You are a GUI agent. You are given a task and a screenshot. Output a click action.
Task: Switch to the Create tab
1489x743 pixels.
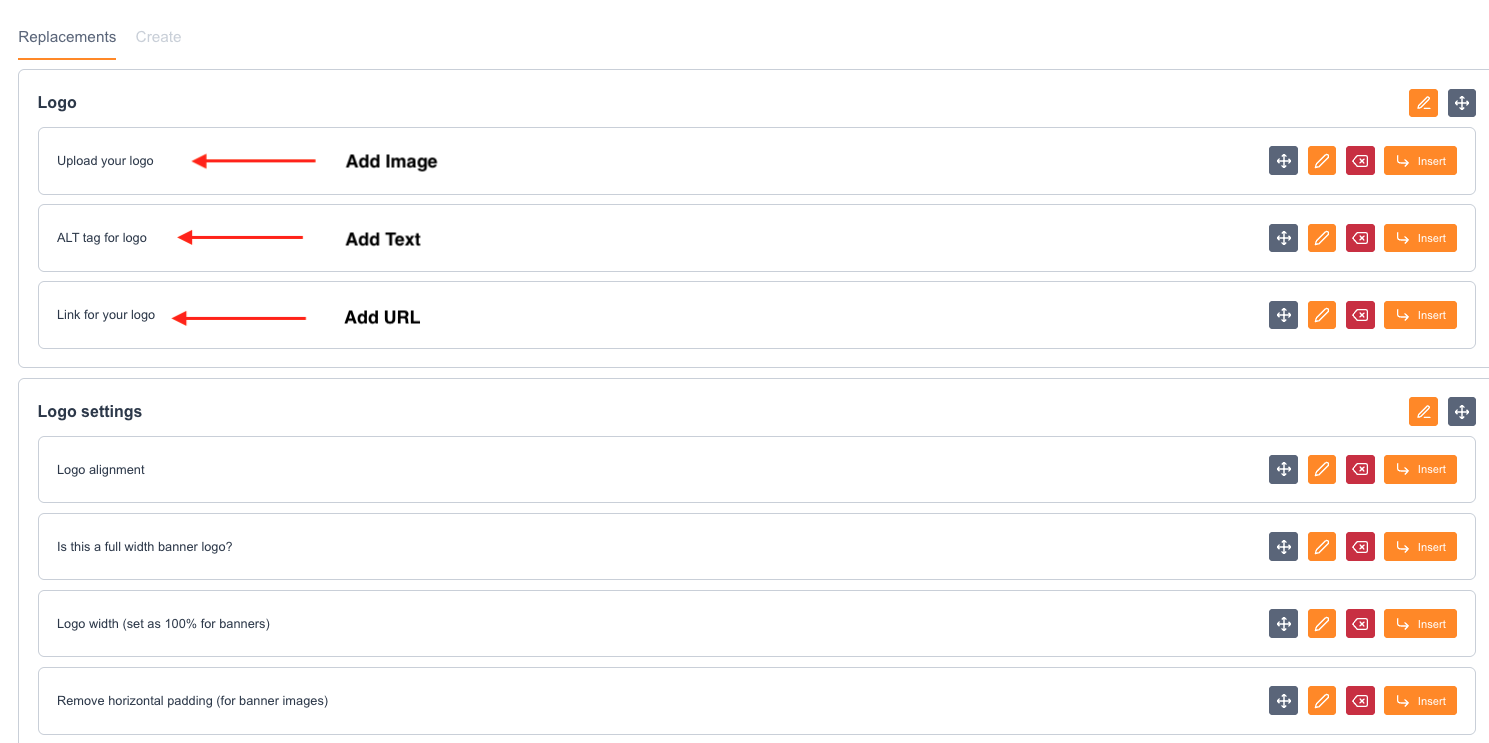tap(158, 37)
